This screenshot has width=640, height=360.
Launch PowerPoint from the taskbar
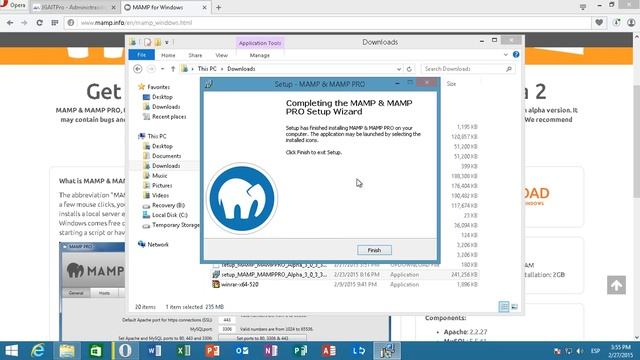click(213, 351)
